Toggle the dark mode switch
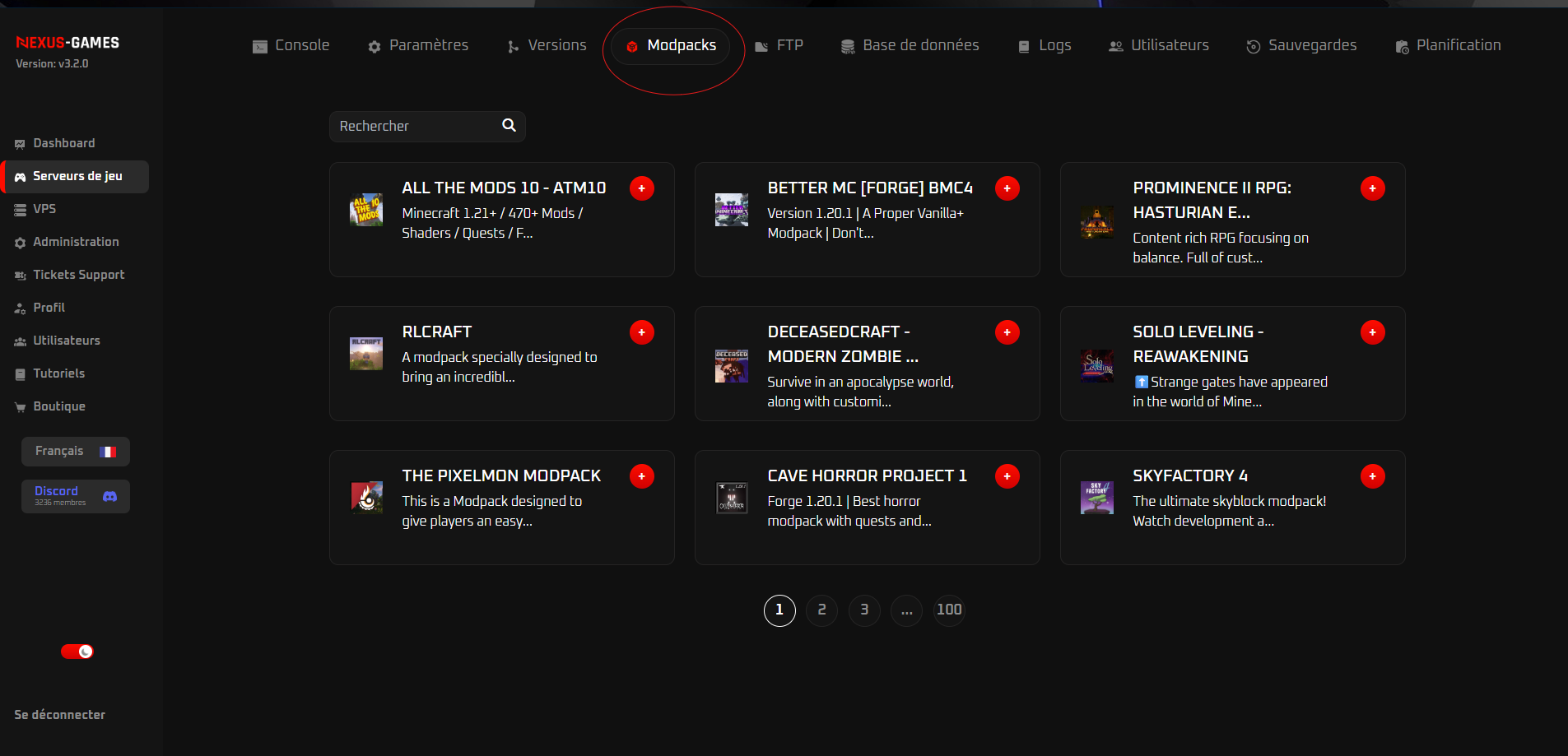 (x=77, y=652)
